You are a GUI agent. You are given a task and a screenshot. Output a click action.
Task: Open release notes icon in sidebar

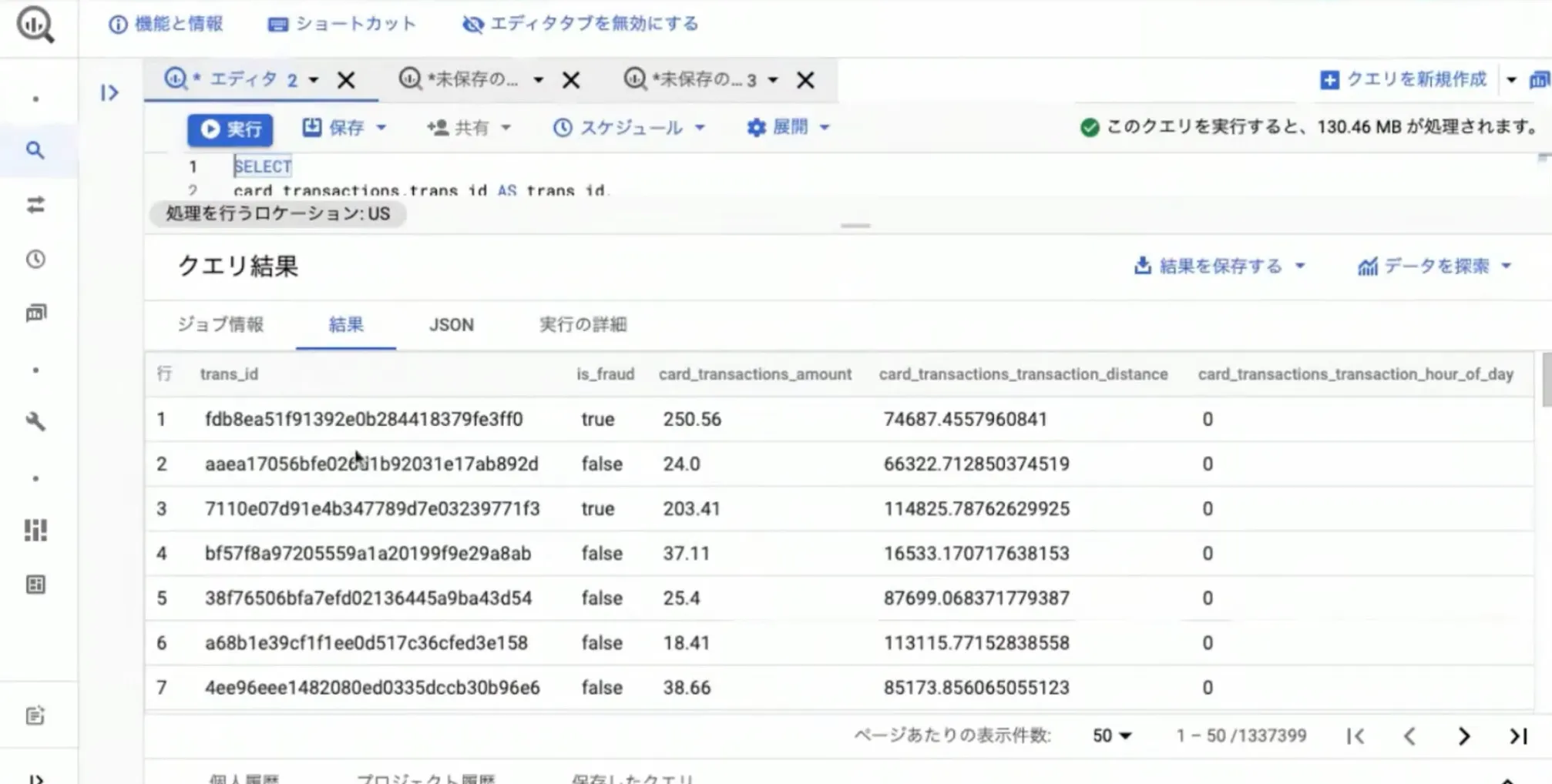coord(35,715)
